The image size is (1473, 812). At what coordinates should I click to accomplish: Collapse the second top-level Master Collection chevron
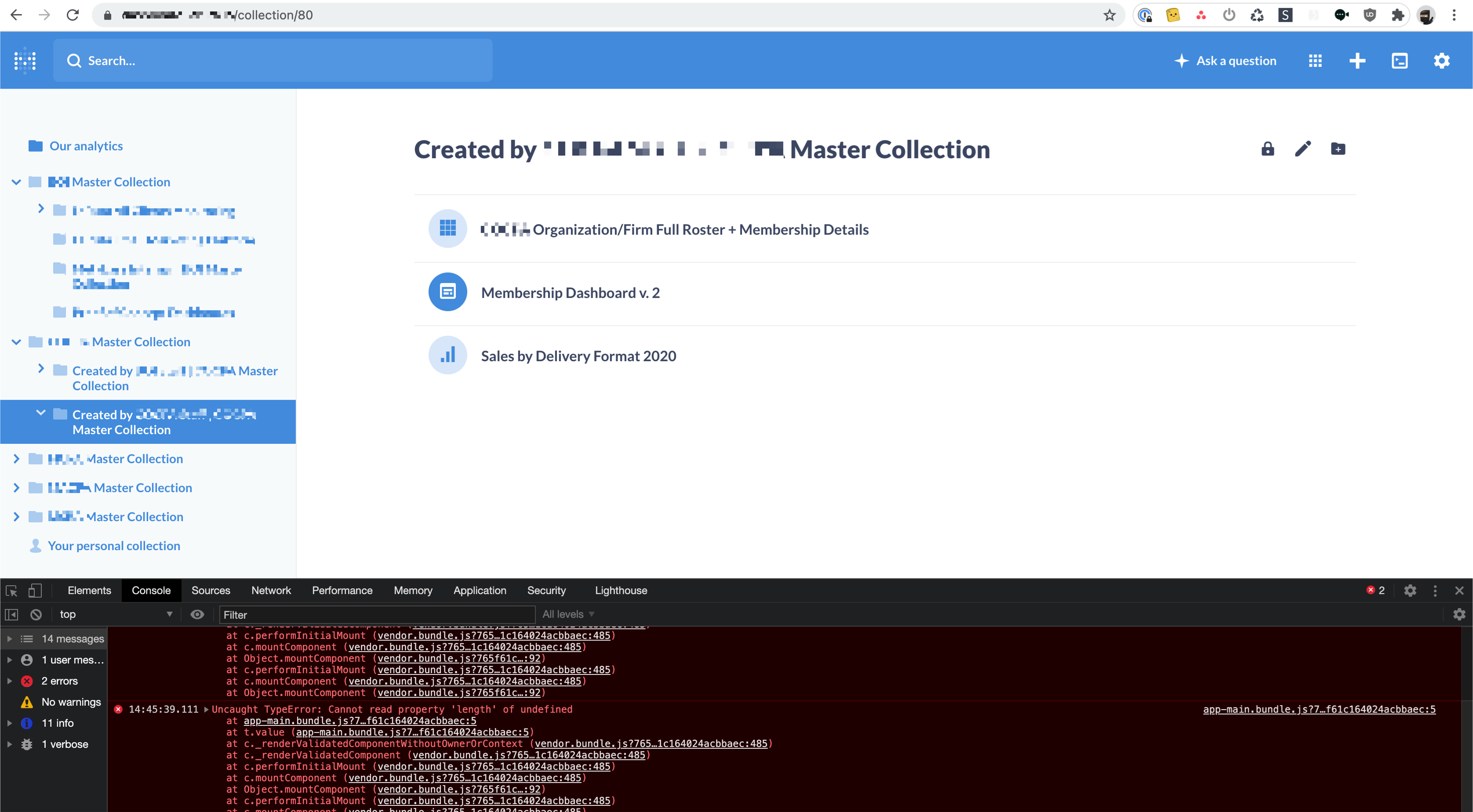(x=17, y=342)
